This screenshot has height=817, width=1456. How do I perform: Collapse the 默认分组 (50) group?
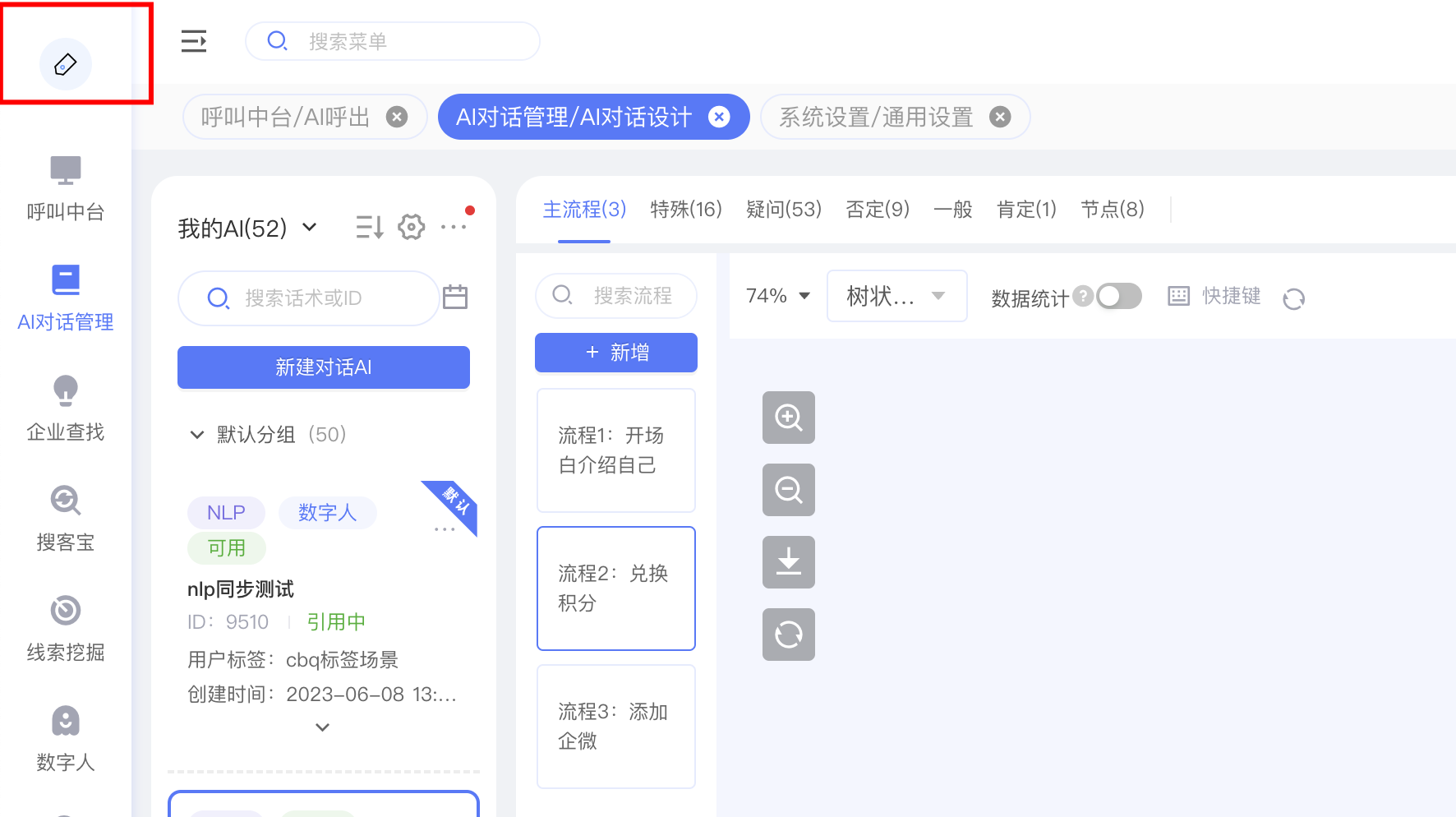(197, 434)
